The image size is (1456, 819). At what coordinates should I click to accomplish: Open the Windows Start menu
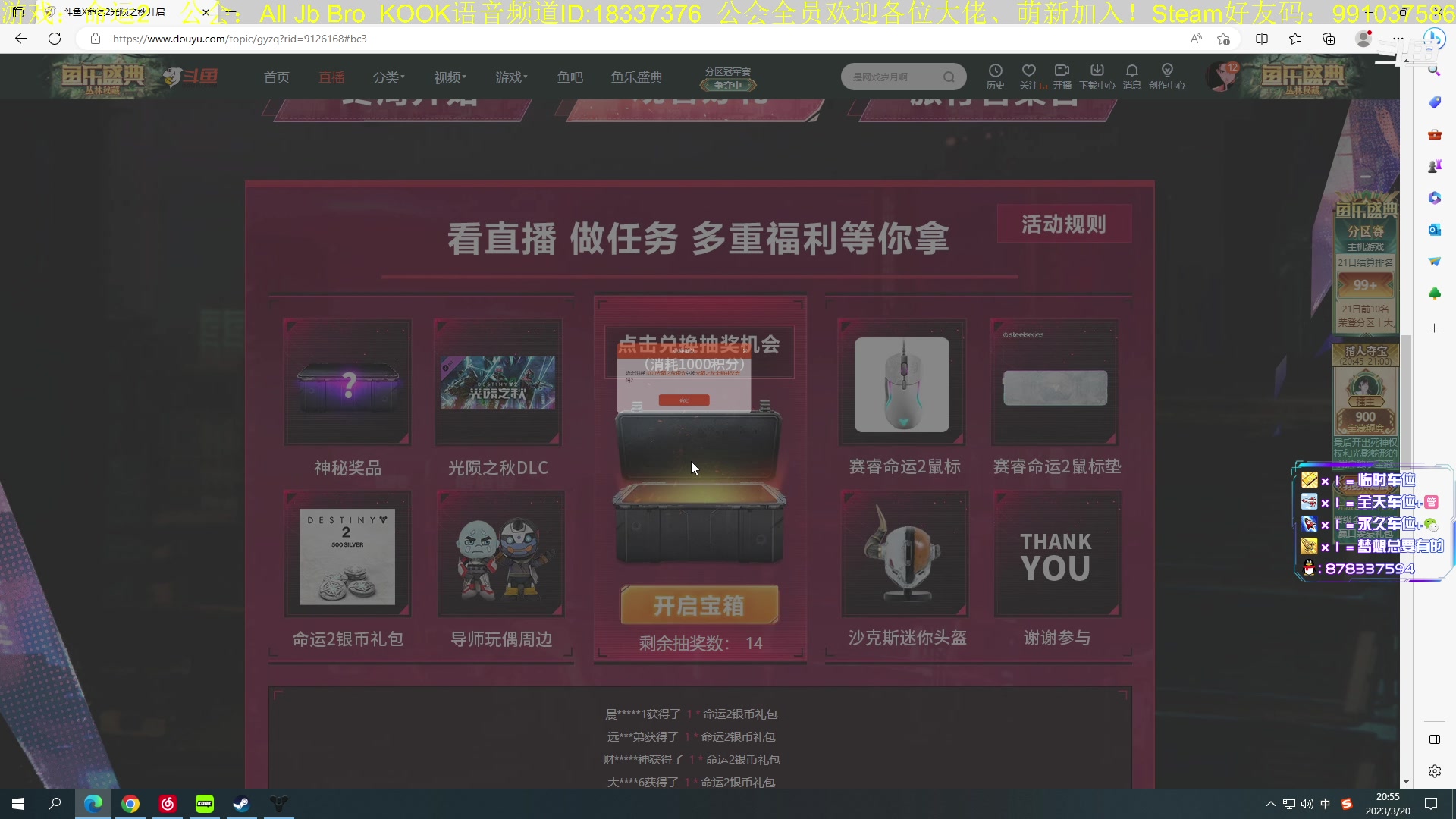(x=18, y=804)
